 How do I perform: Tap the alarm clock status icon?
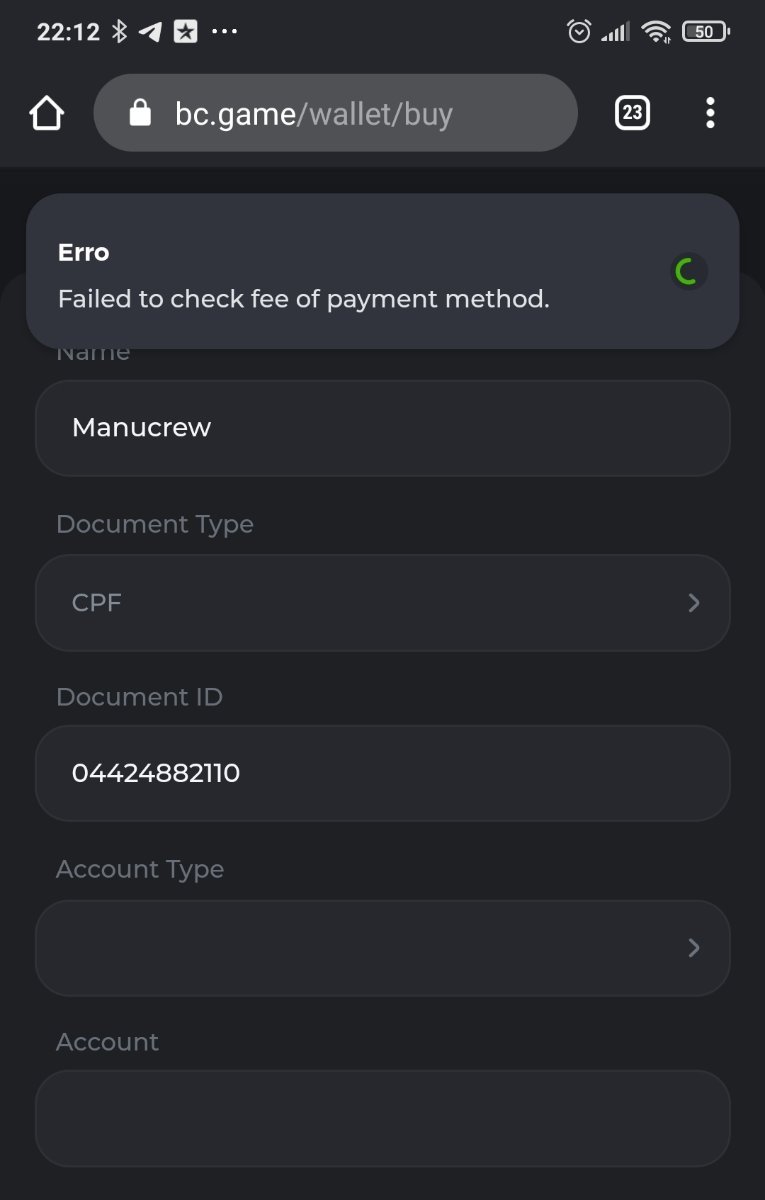579,32
